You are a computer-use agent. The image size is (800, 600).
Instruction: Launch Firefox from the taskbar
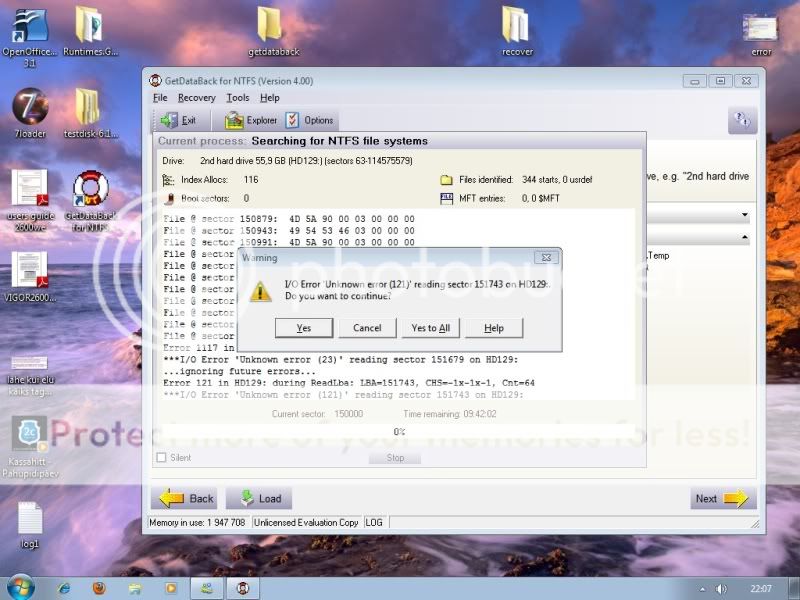[x=99, y=589]
